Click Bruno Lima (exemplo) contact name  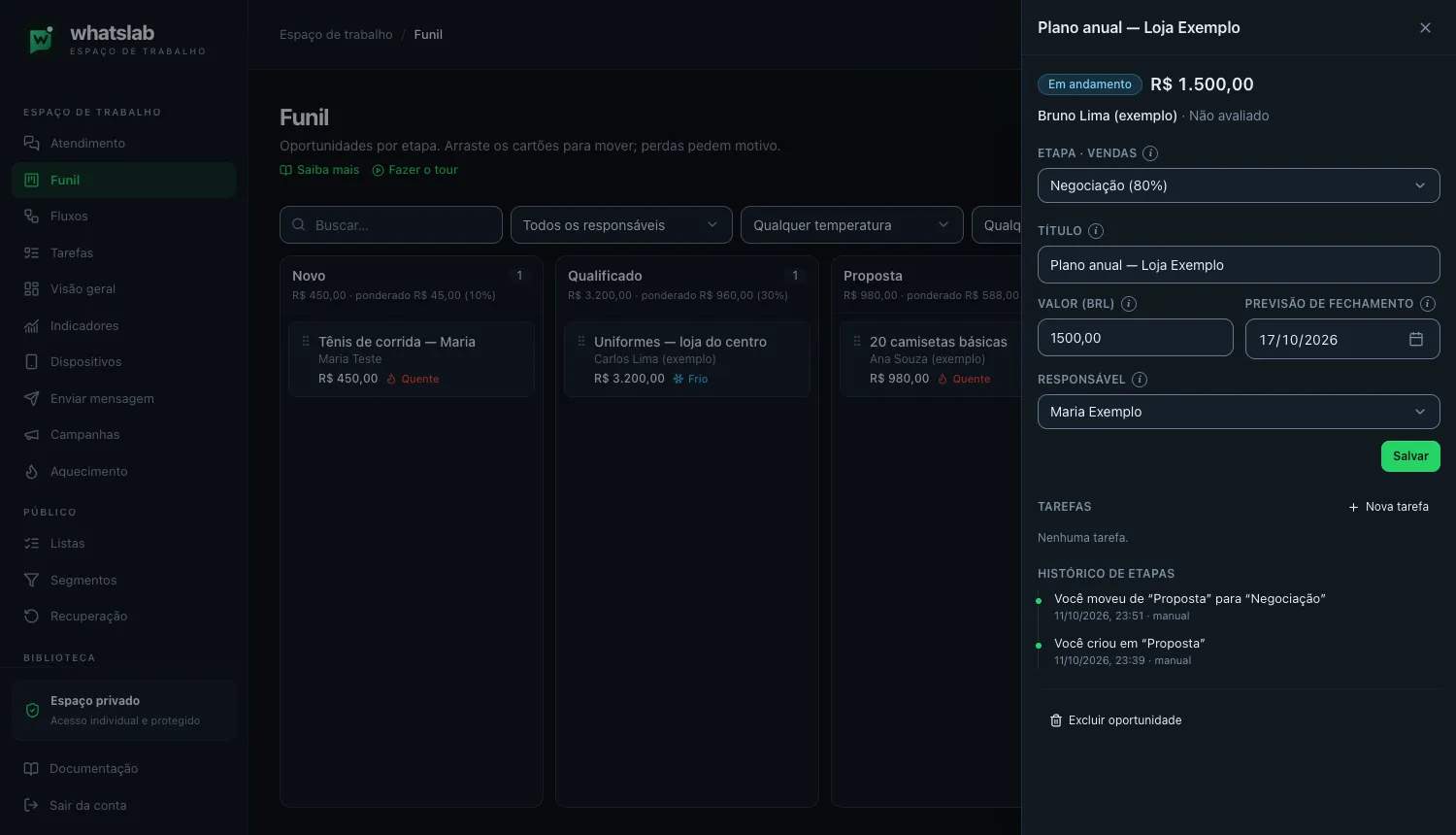(1108, 116)
